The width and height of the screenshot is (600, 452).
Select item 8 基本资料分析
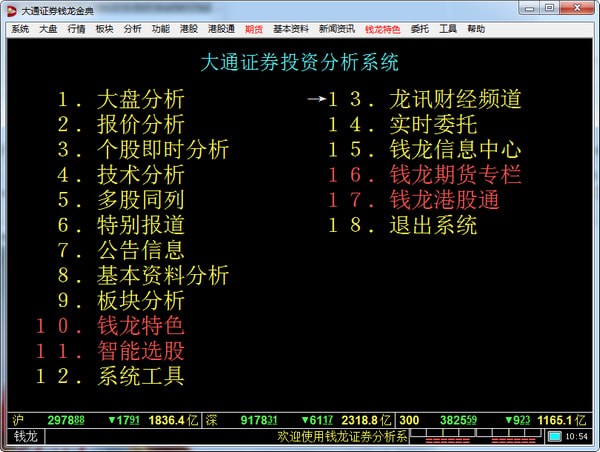pos(143,275)
